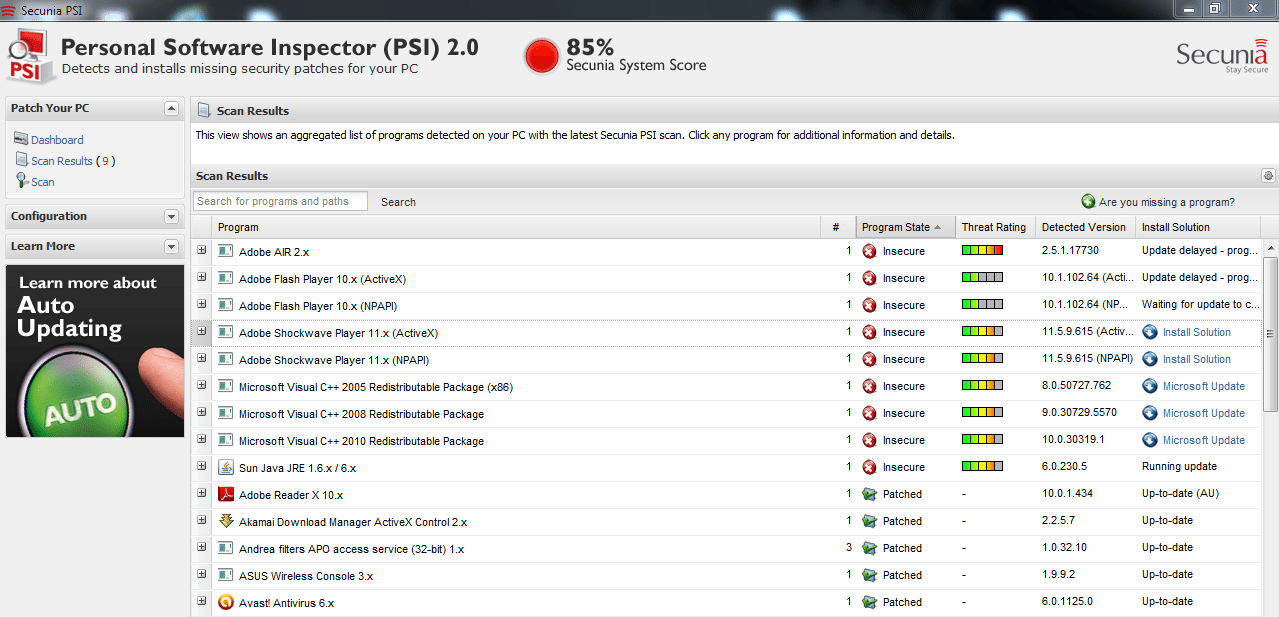Click the Are you missing a program? link
The width and height of the screenshot is (1279, 617).
click(1167, 202)
